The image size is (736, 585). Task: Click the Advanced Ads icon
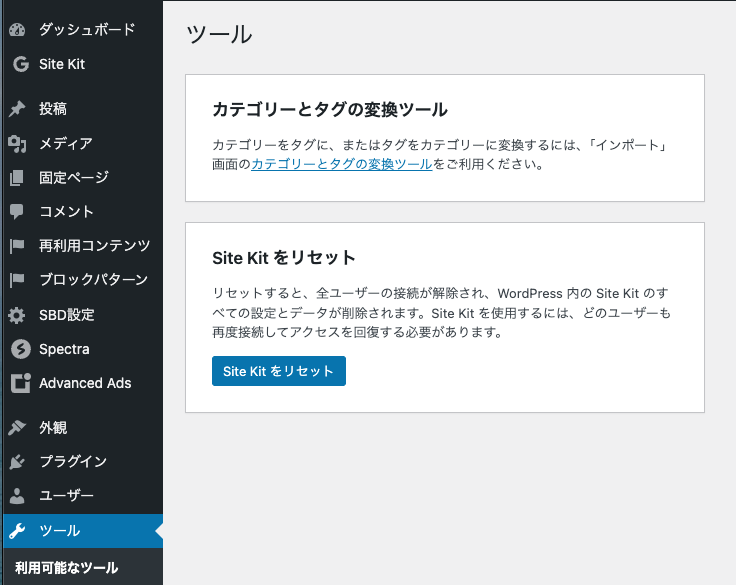(21, 383)
